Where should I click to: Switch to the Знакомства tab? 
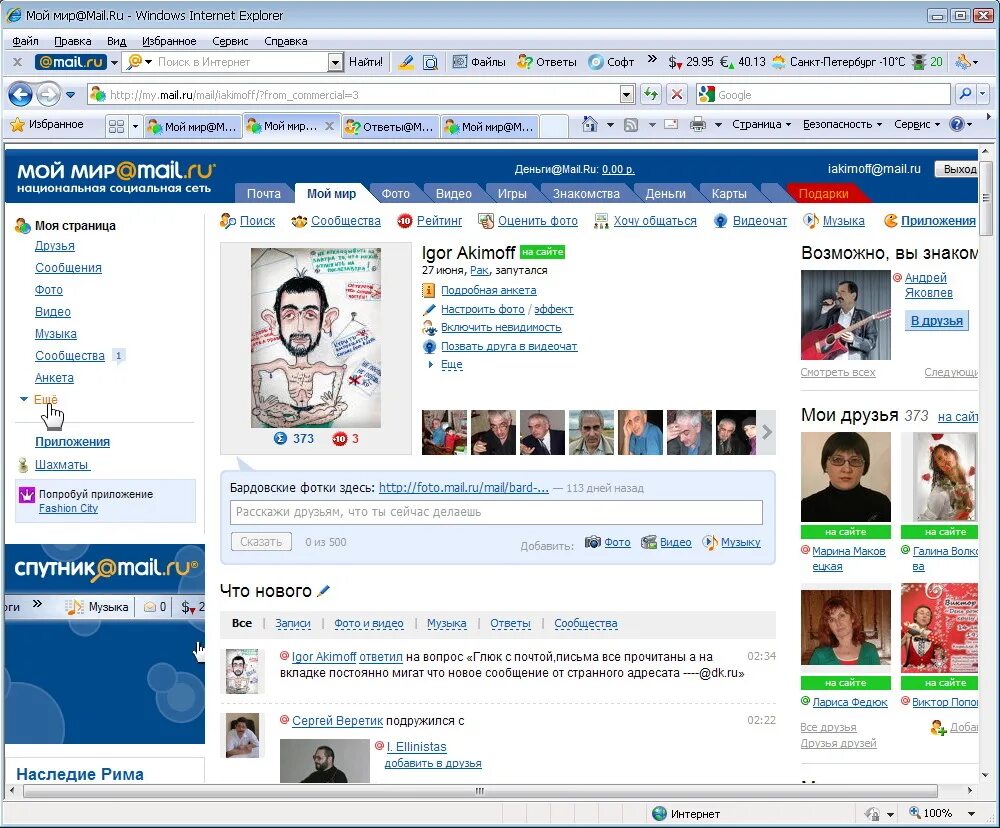click(x=586, y=193)
